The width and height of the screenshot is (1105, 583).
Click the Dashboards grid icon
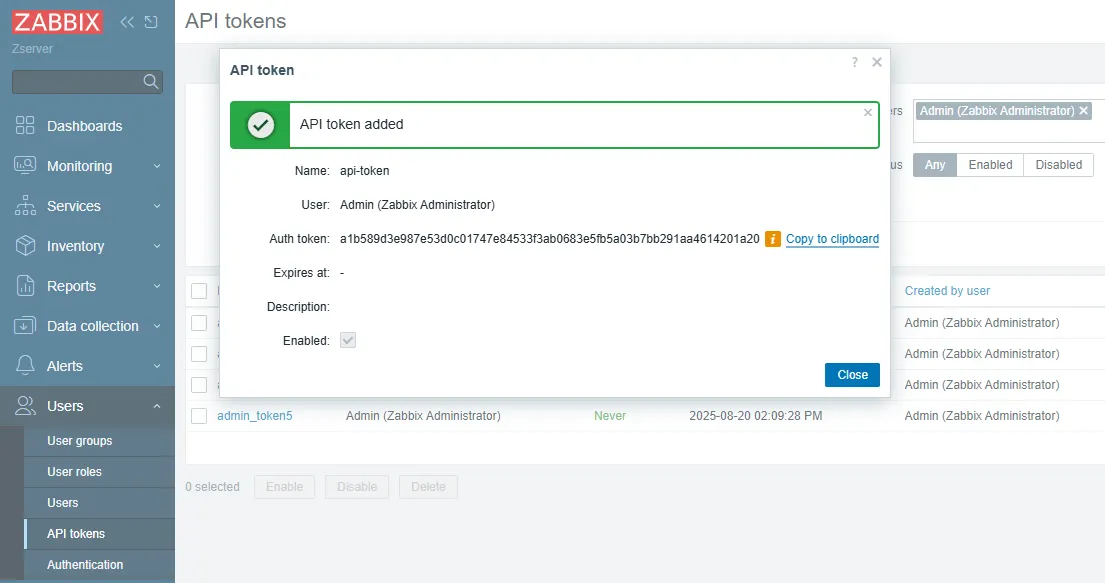pos(25,125)
